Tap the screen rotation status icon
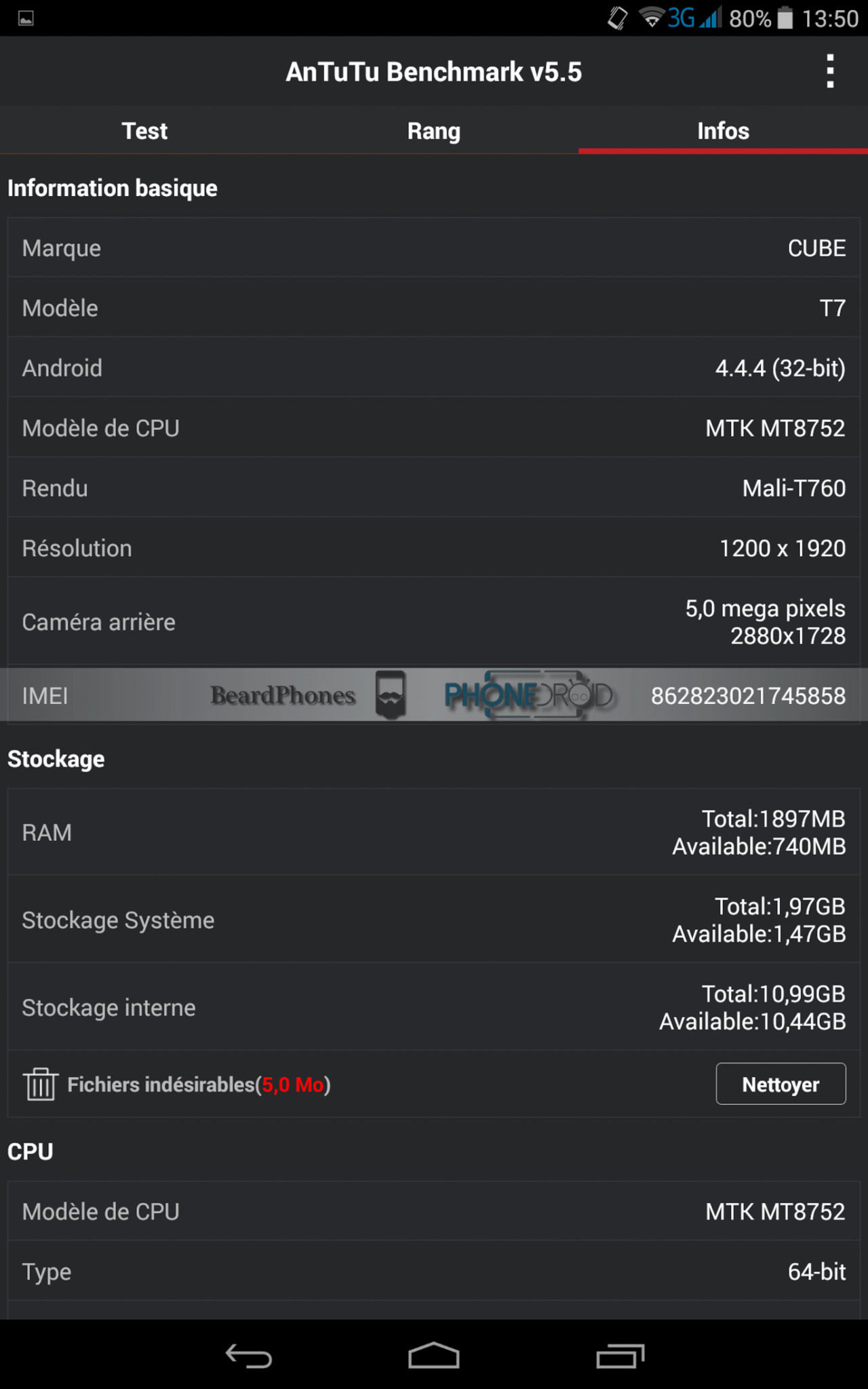Image resolution: width=868 pixels, height=1389 pixels. point(618,18)
